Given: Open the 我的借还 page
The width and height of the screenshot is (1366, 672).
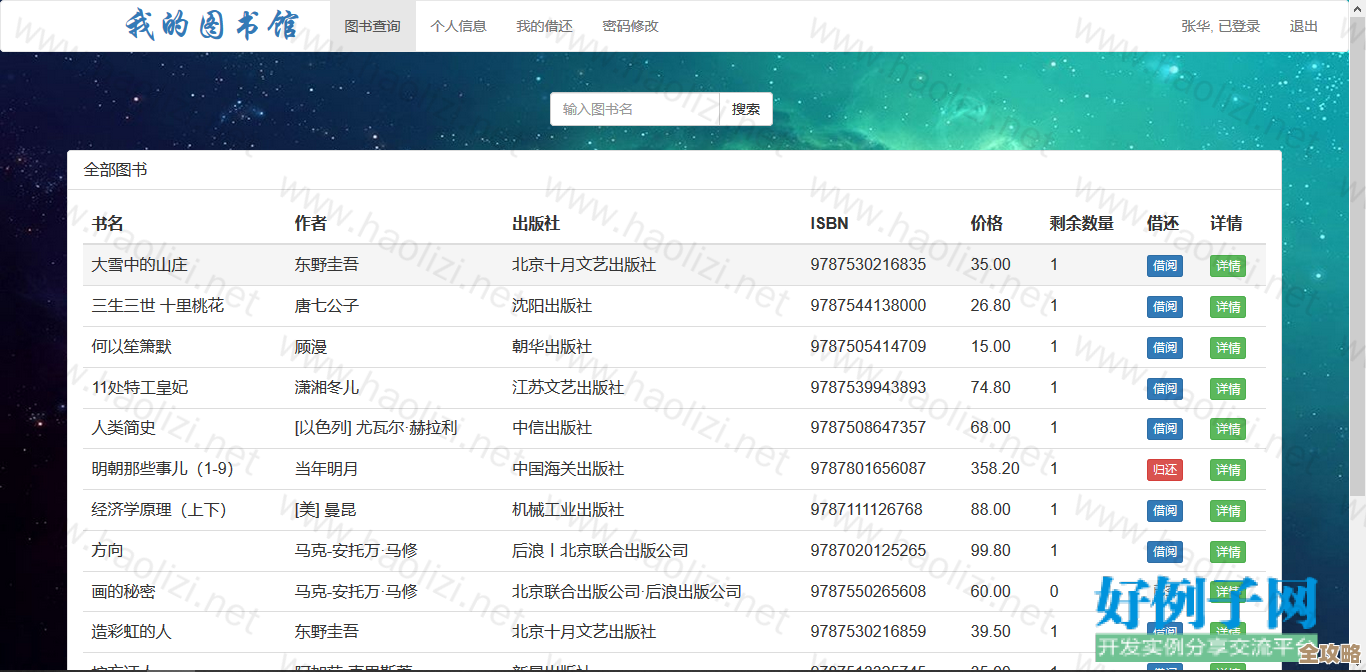Looking at the screenshot, I should [x=543, y=26].
